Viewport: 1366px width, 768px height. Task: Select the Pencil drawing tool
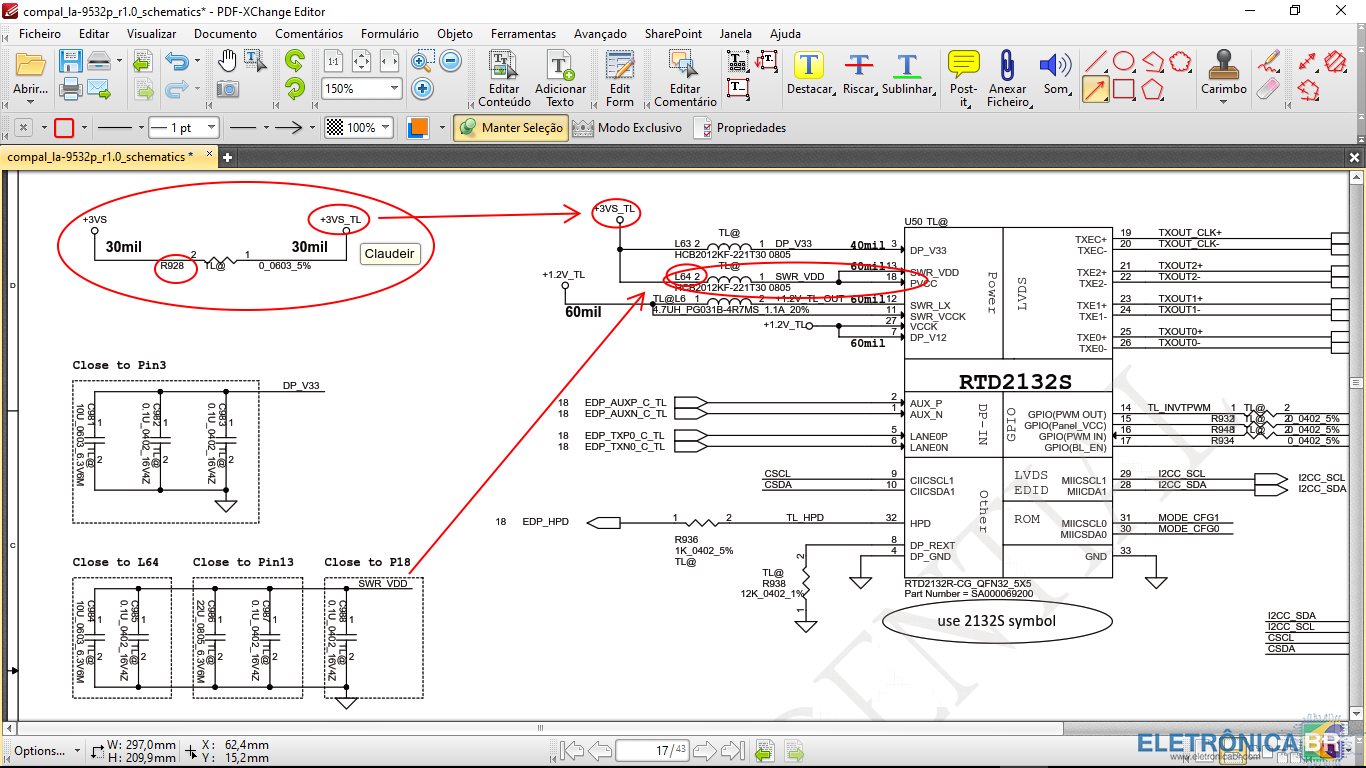coord(1268,62)
